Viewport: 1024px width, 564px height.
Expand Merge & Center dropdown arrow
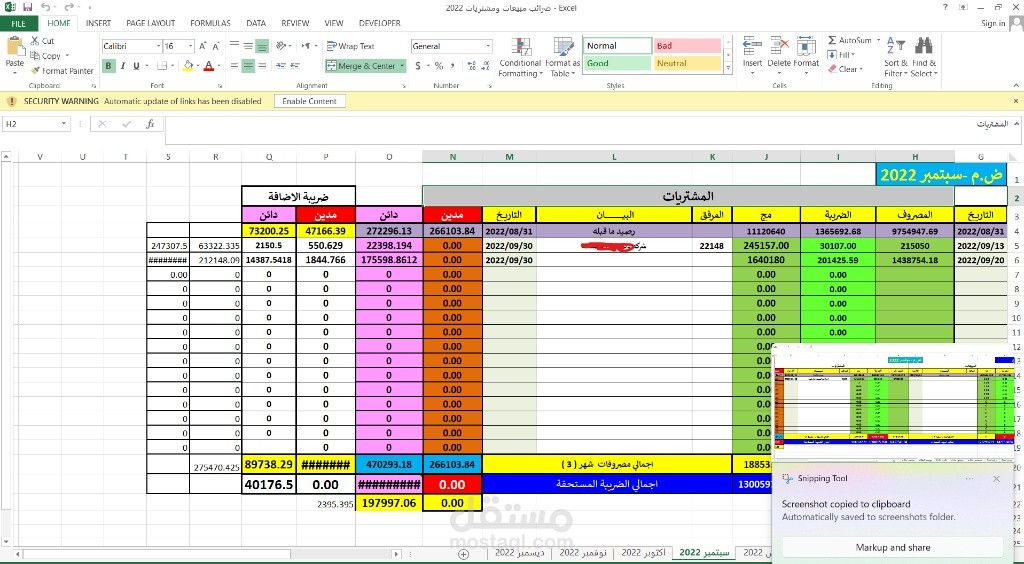tap(402, 66)
